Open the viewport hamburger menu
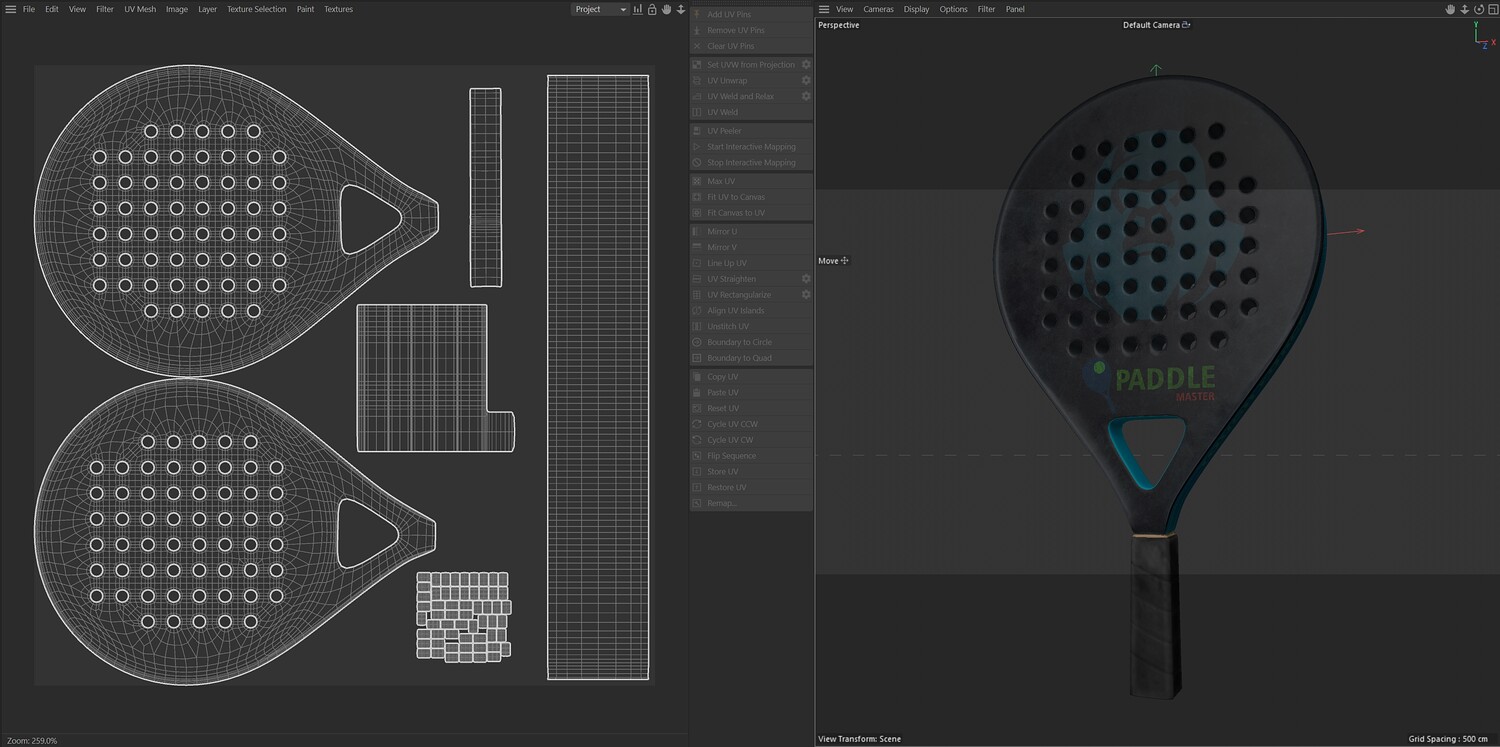Viewport: 1500px width, 747px height. pyautogui.click(x=824, y=9)
